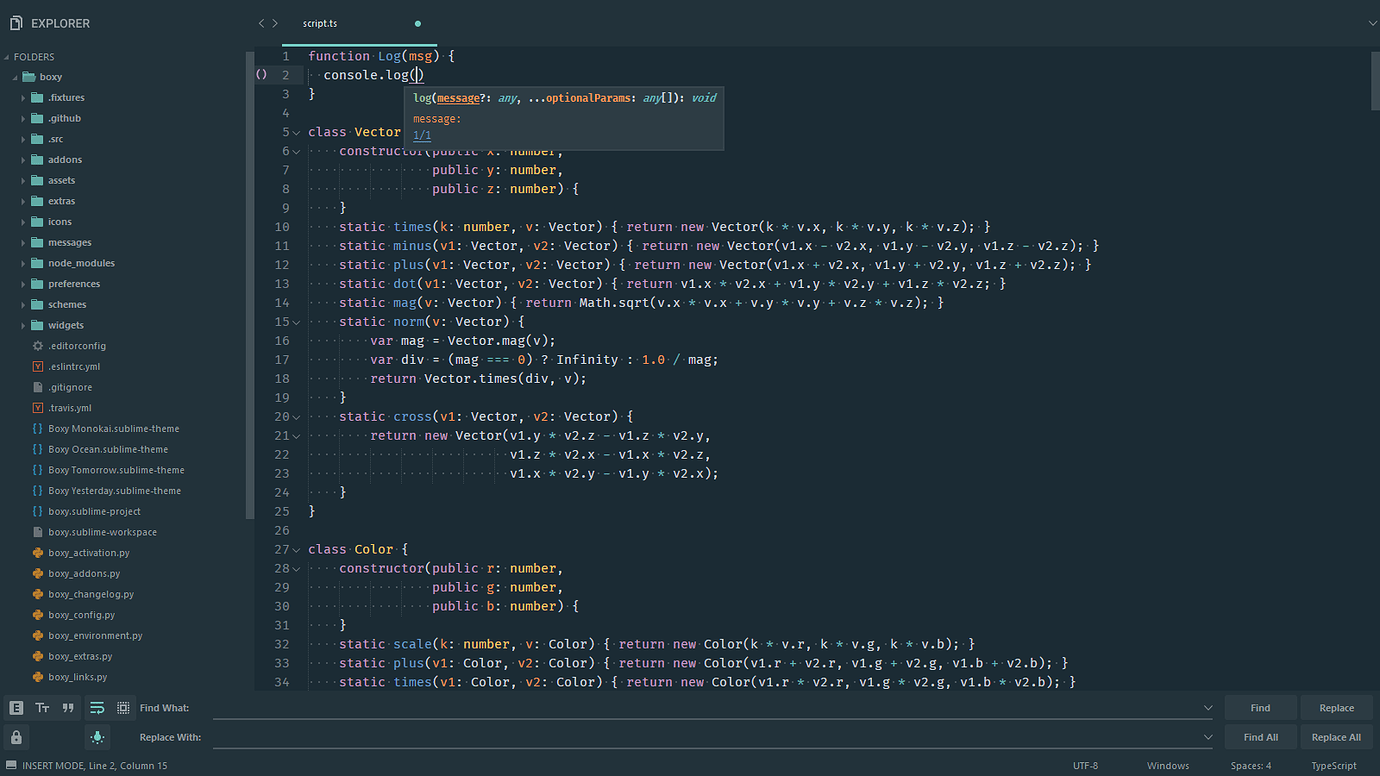Toggle highlight matches option
Screen dimensions: 1380x776
(x=97, y=737)
